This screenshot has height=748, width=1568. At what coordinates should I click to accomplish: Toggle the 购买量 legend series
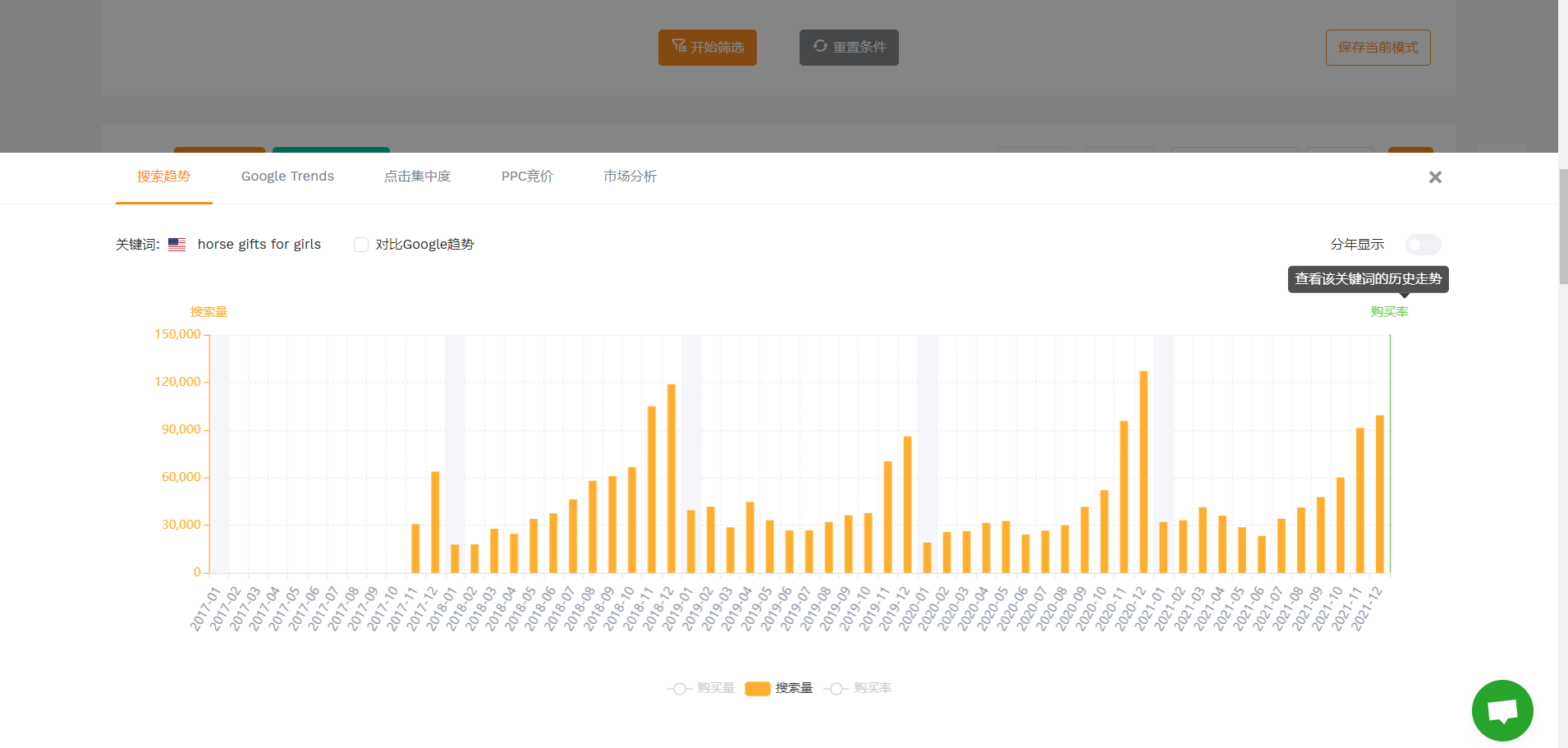pyautogui.click(x=701, y=688)
